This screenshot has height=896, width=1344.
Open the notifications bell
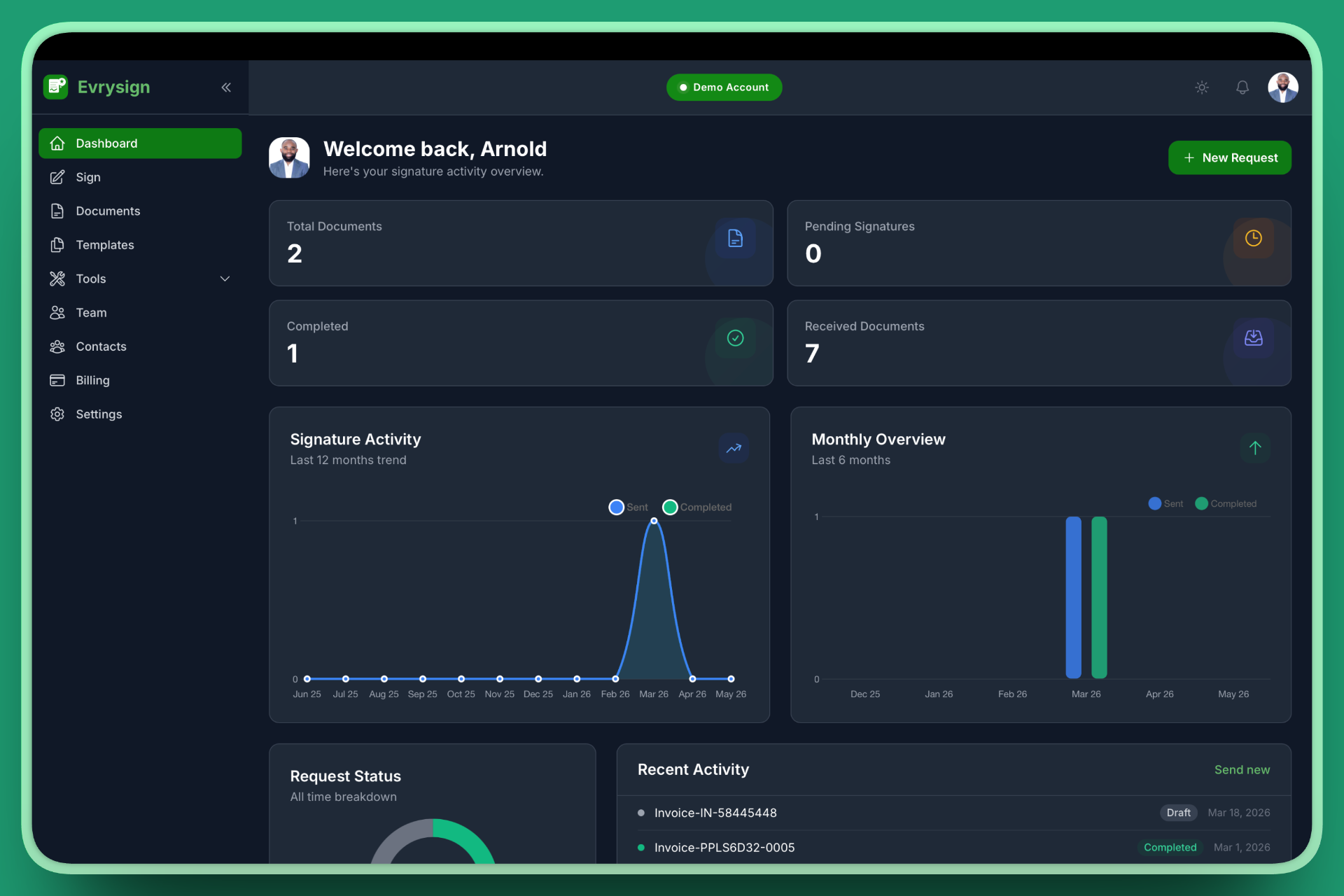[x=1242, y=87]
